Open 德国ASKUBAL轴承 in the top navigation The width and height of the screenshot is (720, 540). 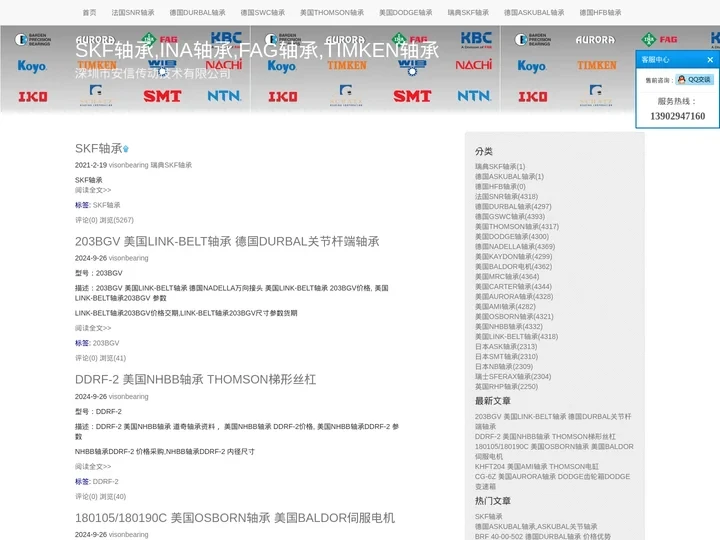tap(534, 12)
